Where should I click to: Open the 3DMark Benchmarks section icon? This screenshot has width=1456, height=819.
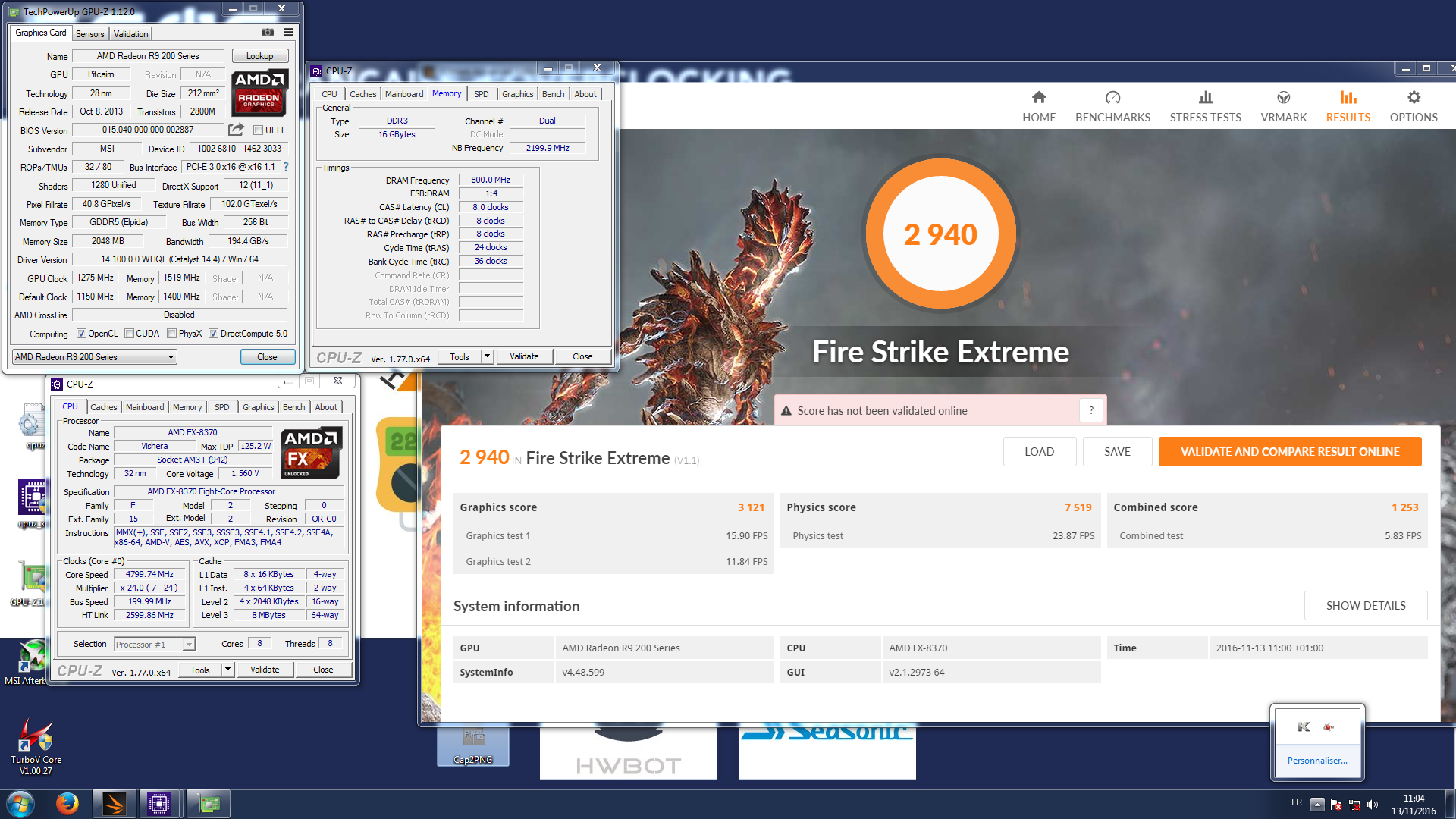point(1112,97)
